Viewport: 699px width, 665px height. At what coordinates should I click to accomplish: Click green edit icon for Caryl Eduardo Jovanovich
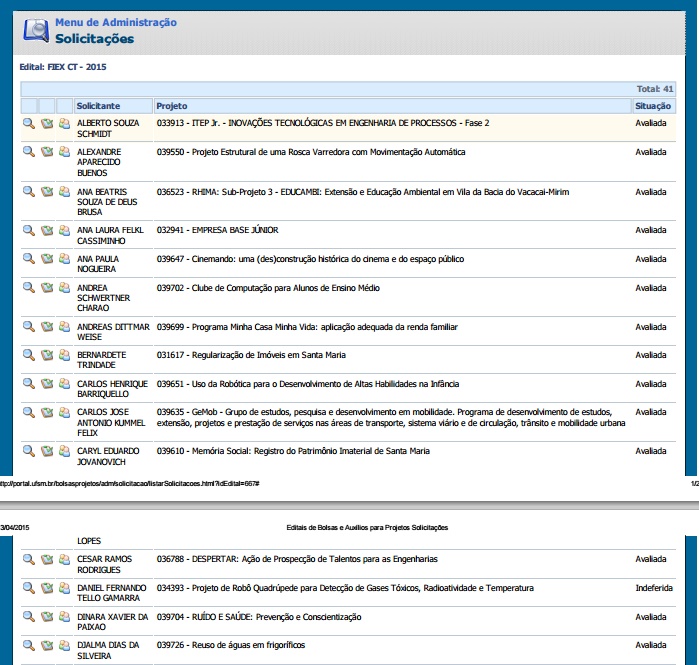(x=47, y=451)
